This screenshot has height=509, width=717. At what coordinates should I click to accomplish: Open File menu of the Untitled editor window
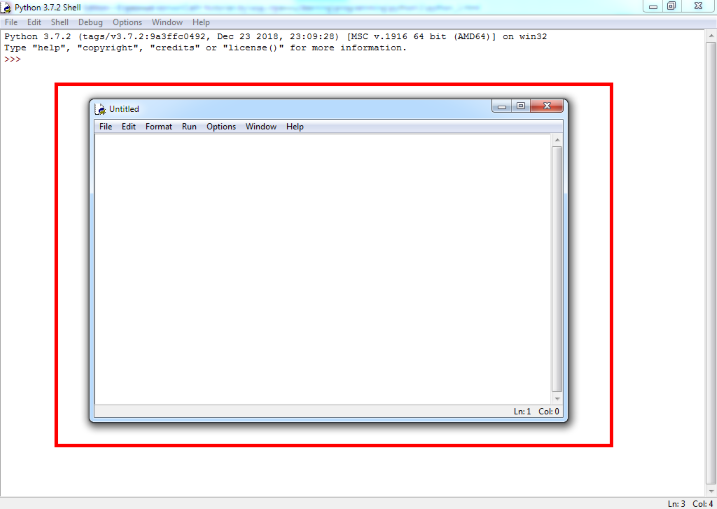105,127
